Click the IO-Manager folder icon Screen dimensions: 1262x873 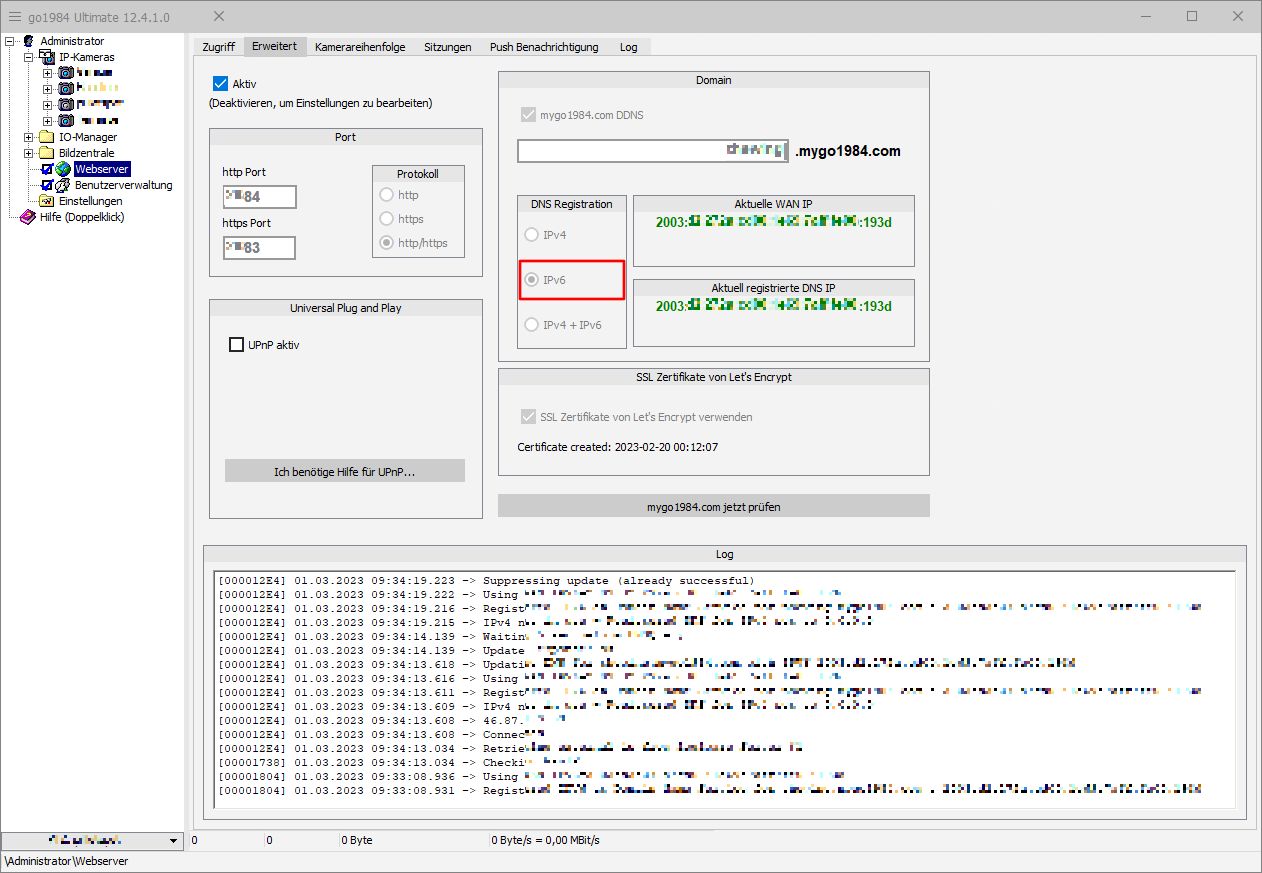pyautogui.click(x=47, y=137)
